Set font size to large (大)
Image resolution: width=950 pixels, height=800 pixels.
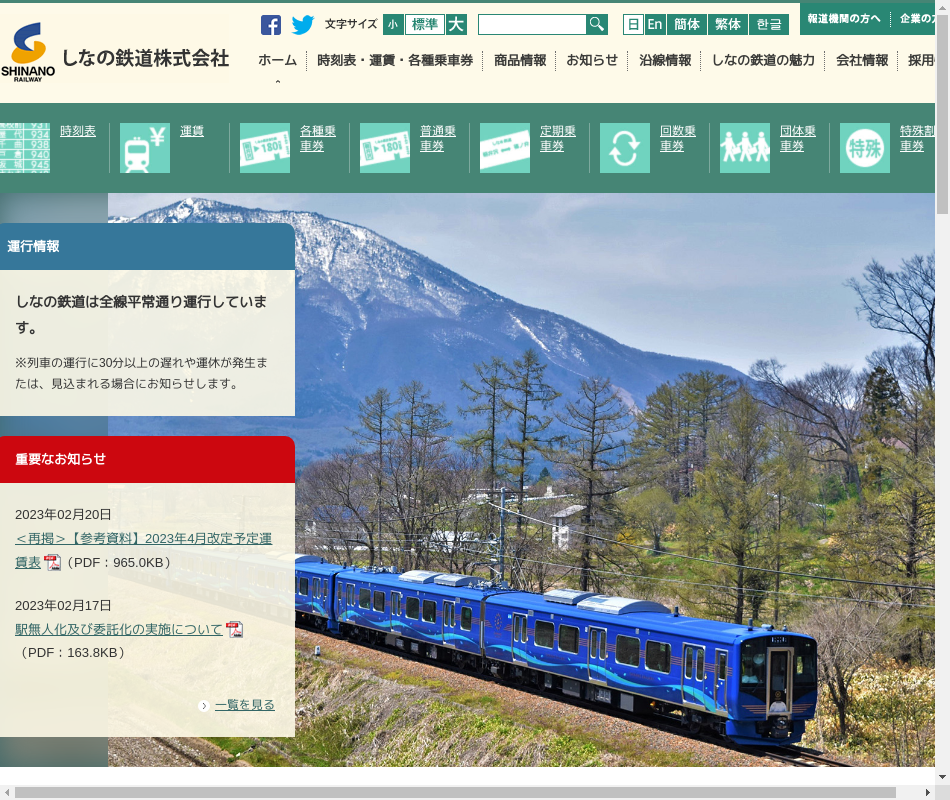456,25
